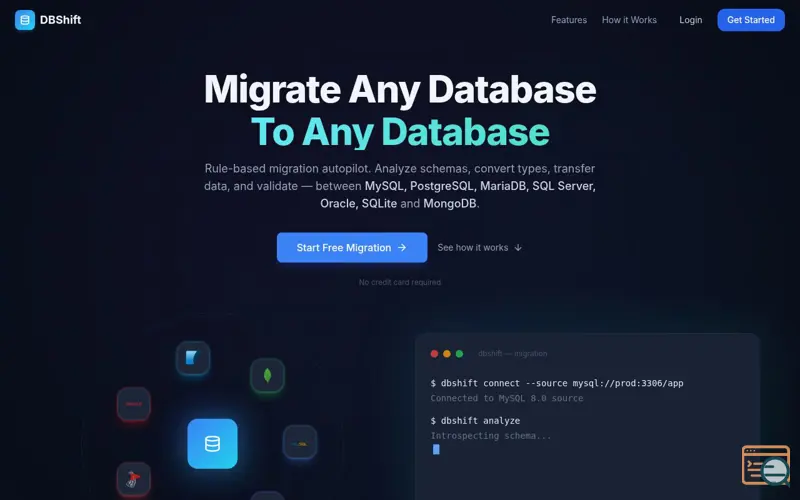The height and width of the screenshot is (500, 800).
Task: Click the arrow in Start Free Migration
Action: tap(402, 247)
